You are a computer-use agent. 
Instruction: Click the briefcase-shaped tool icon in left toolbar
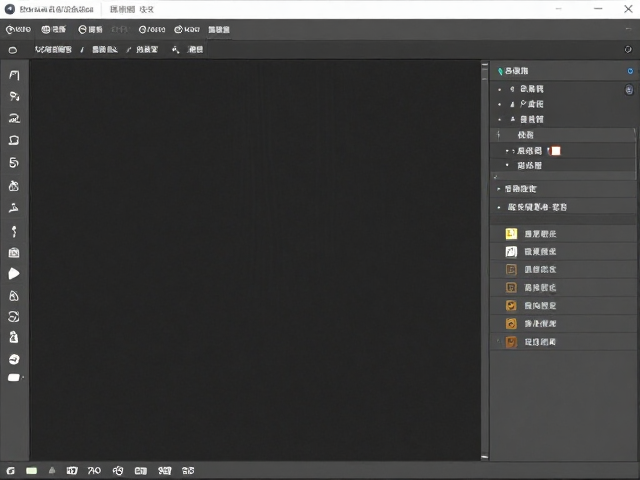click(x=14, y=253)
